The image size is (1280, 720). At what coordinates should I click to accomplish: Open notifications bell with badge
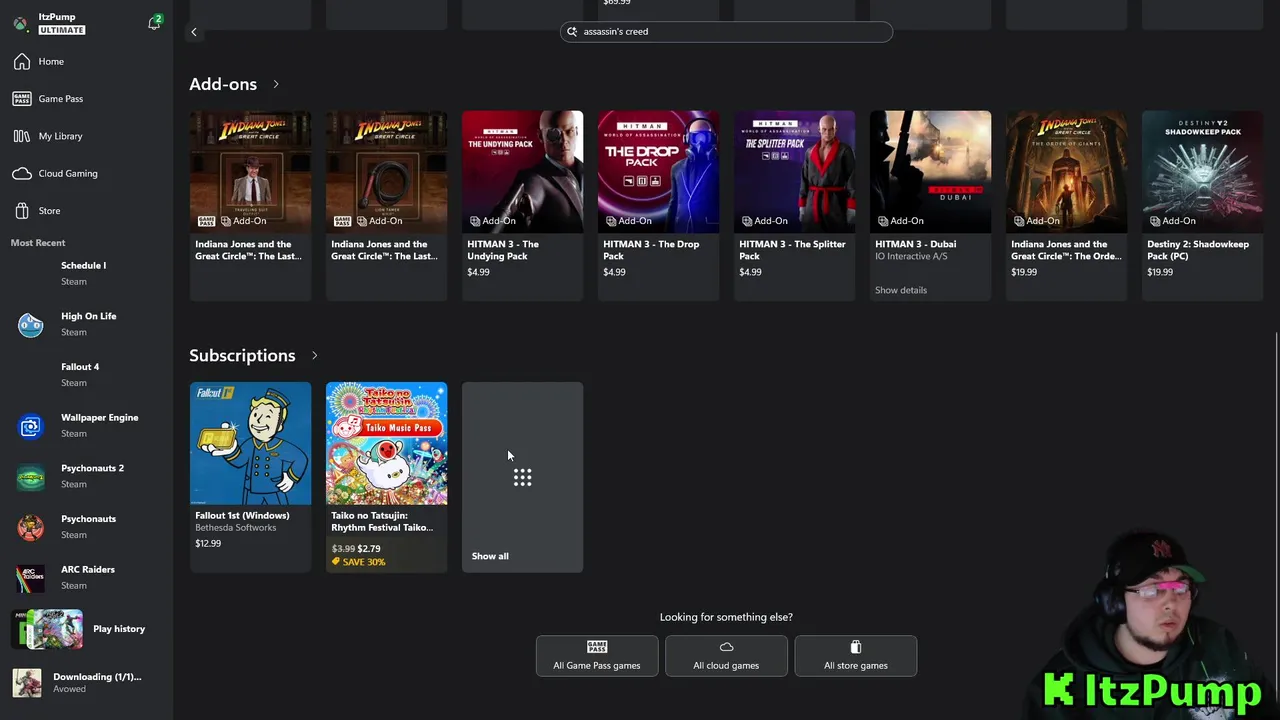pyautogui.click(x=154, y=22)
